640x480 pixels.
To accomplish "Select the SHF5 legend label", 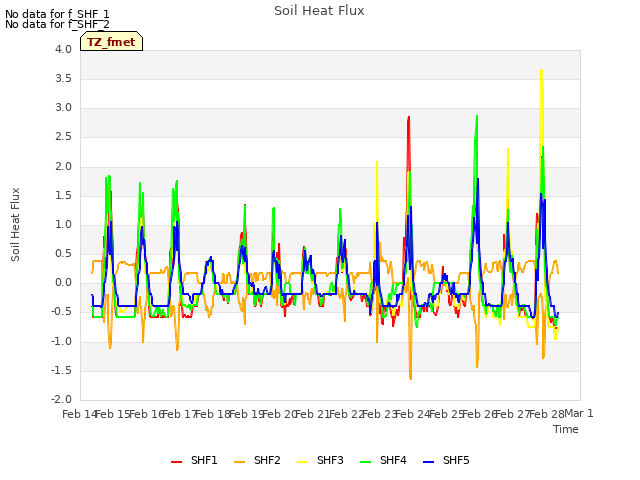I will tap(456, 460).
